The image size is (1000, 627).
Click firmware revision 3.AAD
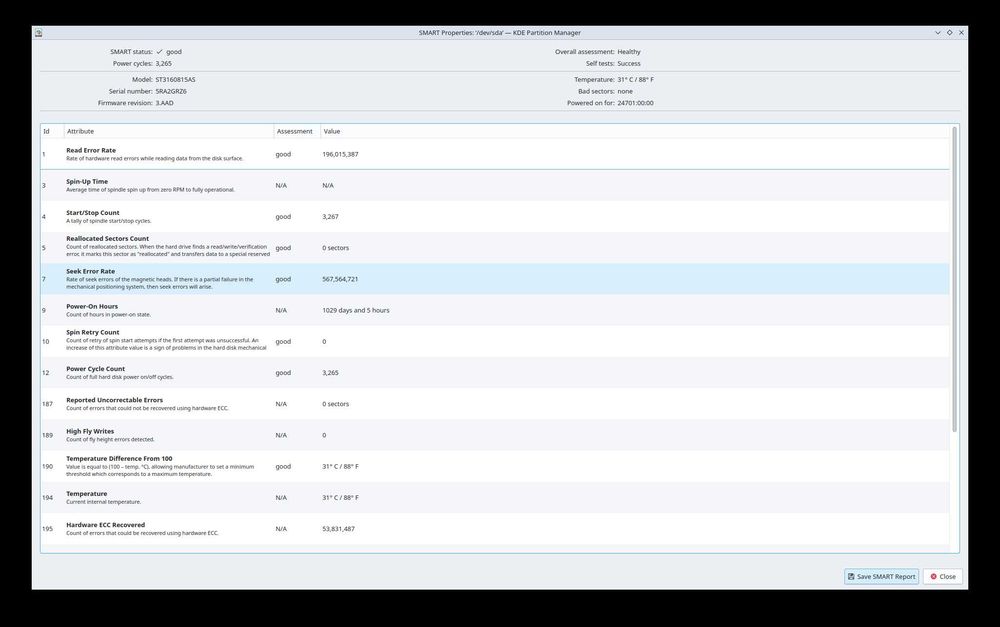(165, 103)
